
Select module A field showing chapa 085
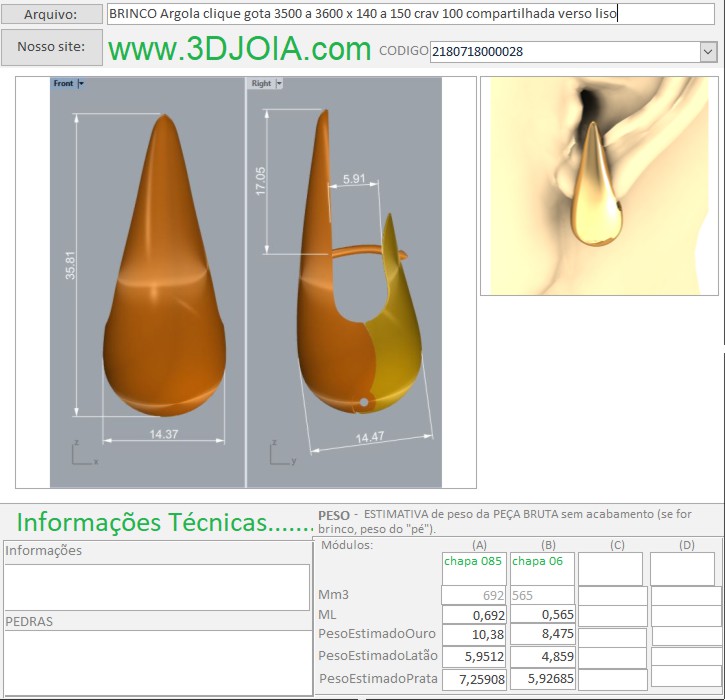click(474, 568)
